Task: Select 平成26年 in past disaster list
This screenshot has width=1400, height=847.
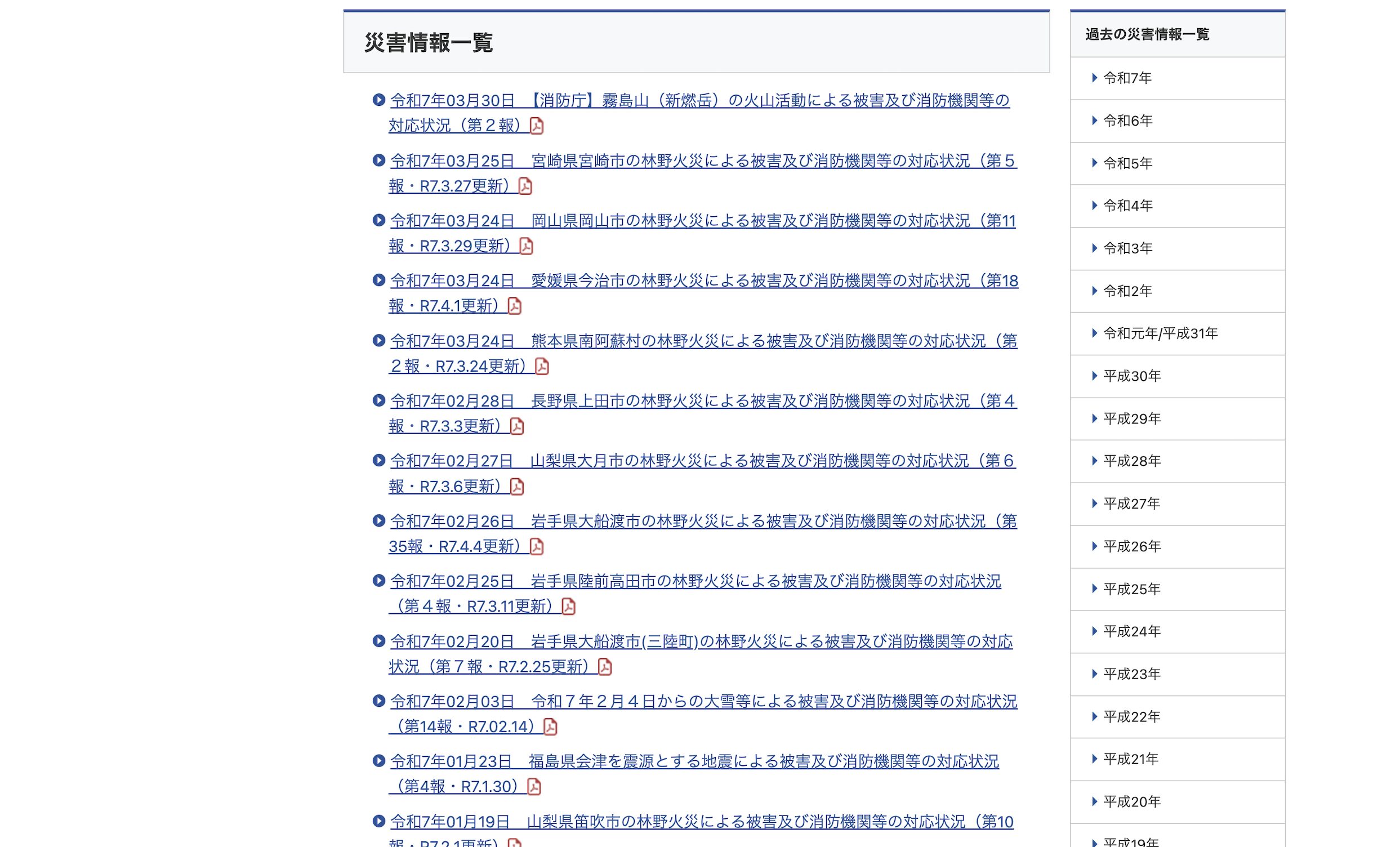Action: point(1177,546)
